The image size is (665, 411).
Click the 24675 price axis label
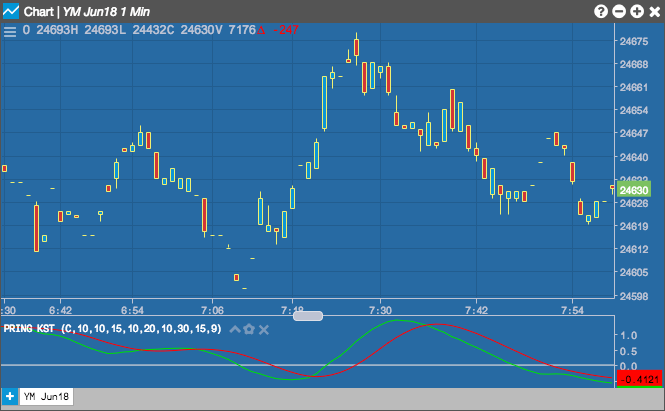[x=634, y=42]
